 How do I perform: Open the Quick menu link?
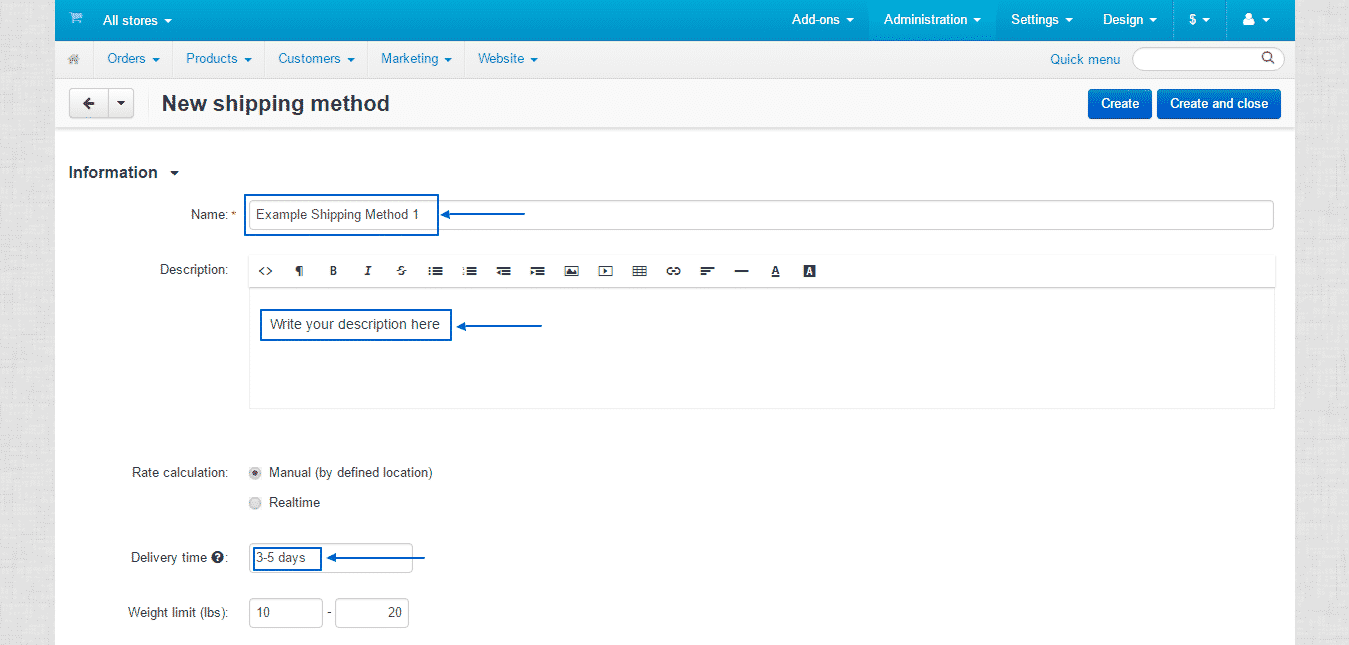point(1085,58)
